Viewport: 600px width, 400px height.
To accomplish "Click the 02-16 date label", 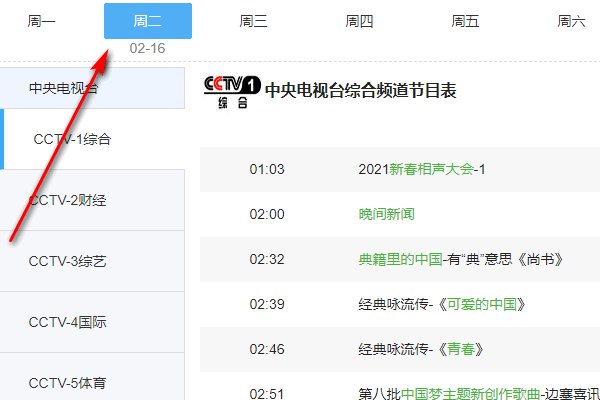I will [x=147, y=48].
